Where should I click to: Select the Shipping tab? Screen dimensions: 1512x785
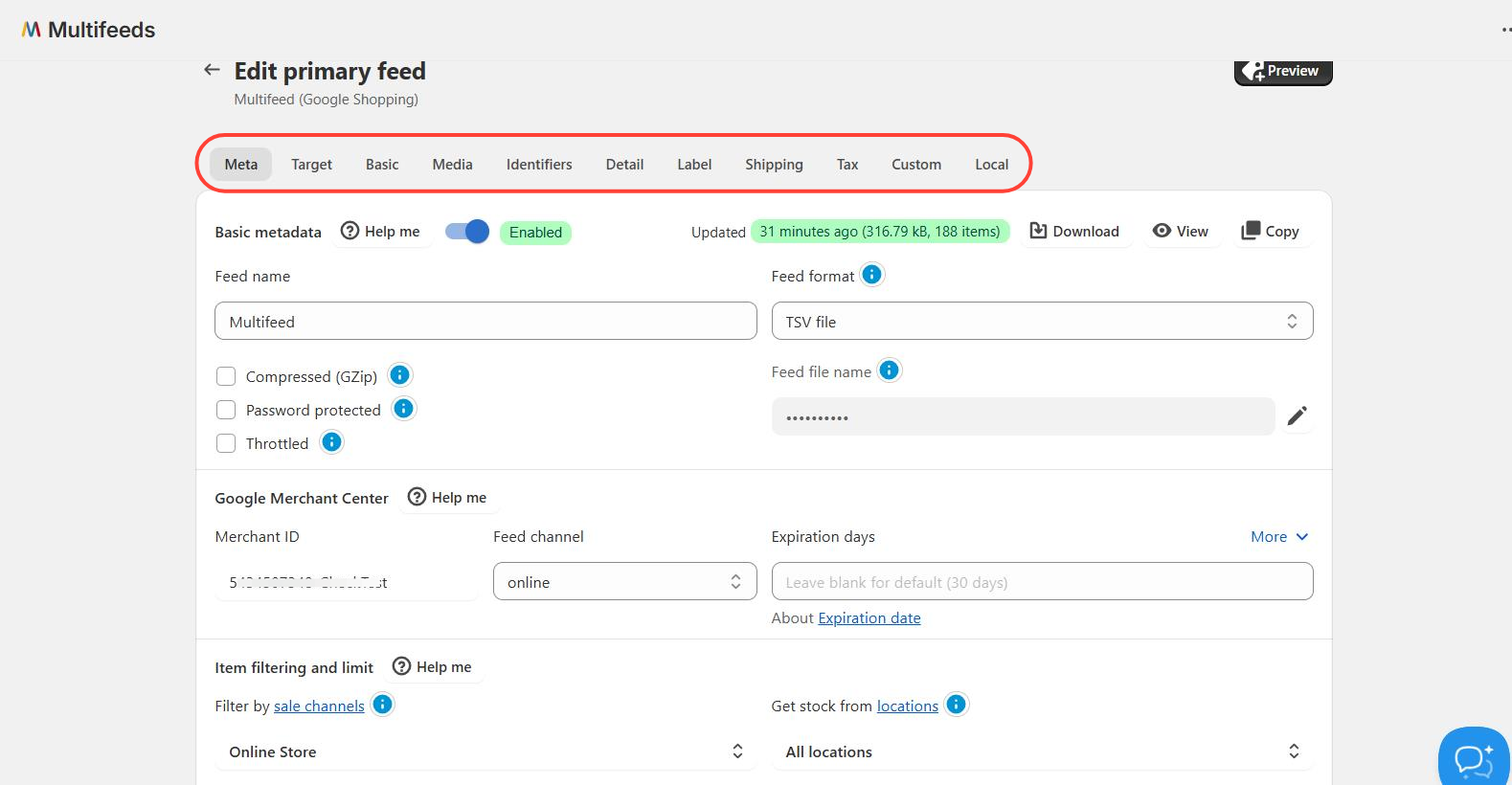point(774,165)
